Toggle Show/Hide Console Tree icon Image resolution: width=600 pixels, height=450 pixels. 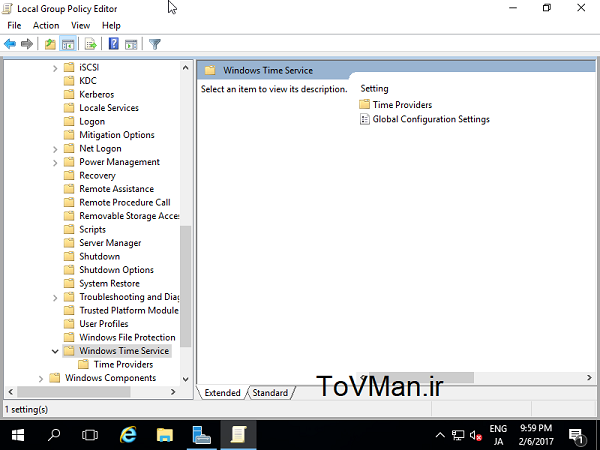pyautogui.click(x=68, y=44)
